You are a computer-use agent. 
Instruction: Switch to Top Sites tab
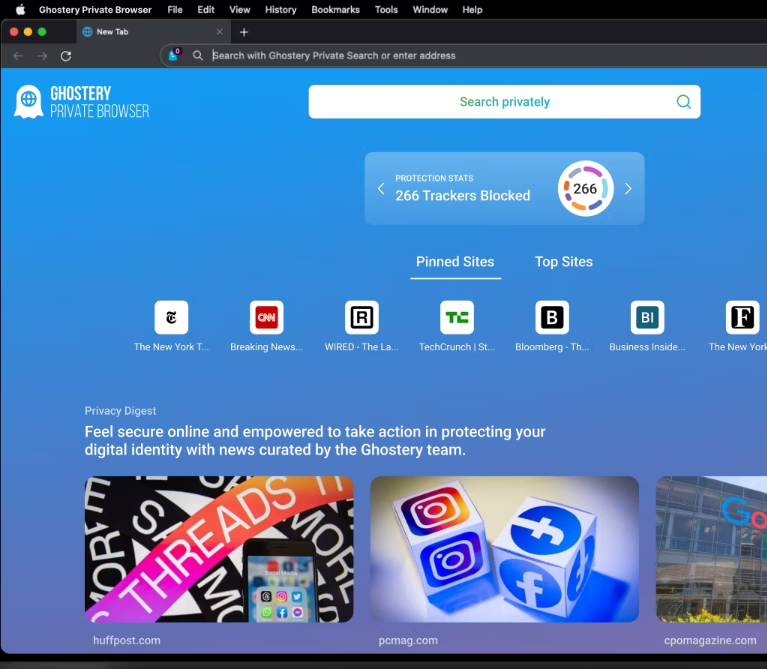pos(564,262)
